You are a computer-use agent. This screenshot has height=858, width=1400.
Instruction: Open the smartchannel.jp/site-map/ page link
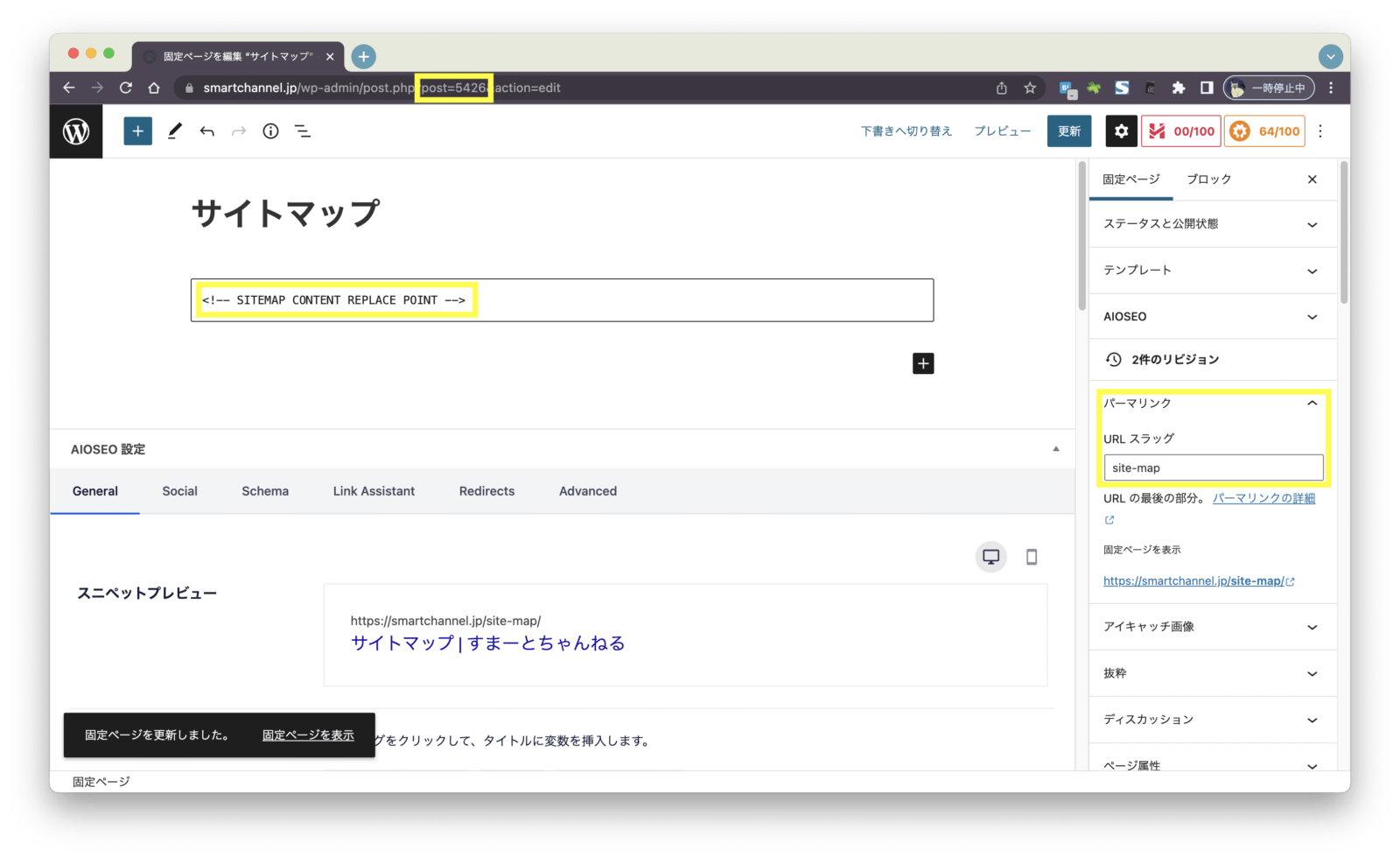tap(1193, 581)
